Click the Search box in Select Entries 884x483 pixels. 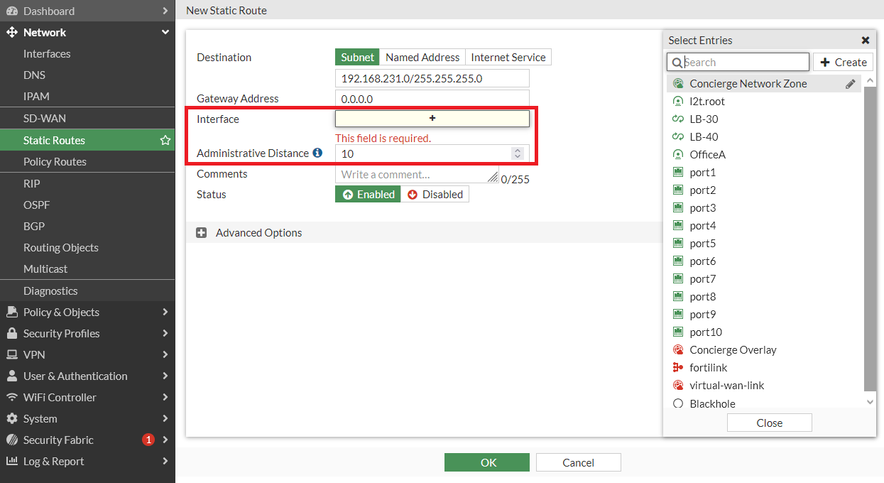click(x=738, y=62)
